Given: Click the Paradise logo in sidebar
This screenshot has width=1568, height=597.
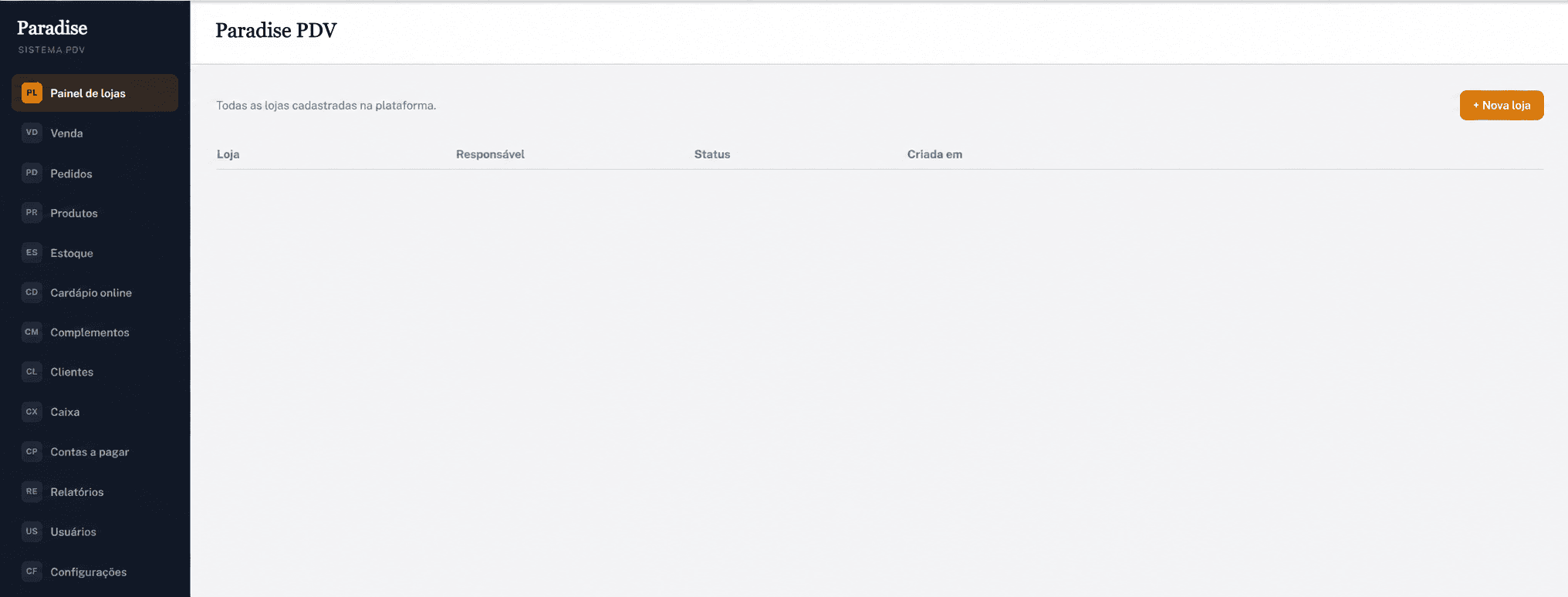Looking at the screenshot, I should pyautogui.click(x=52, y=28).
